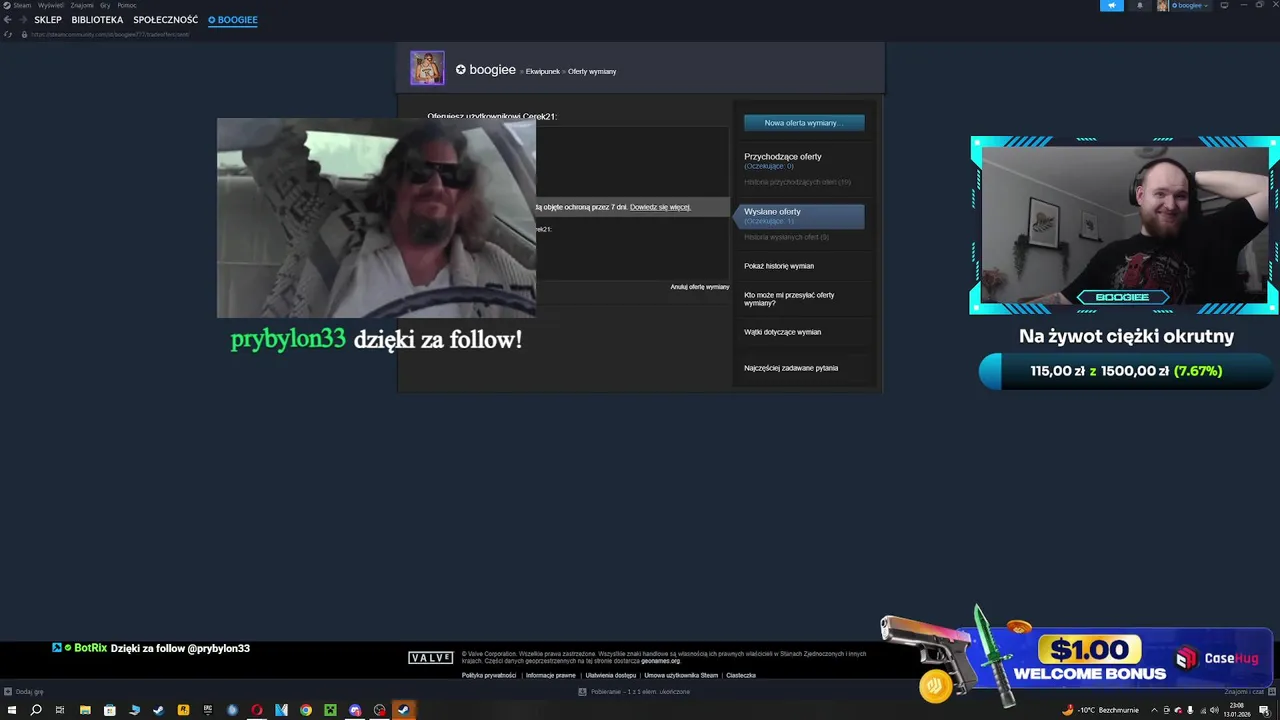The width and height of the screenshot is (1280, 720).
Task: Click the Downloads icon in Steam footer
Action: tap(582, 691)
